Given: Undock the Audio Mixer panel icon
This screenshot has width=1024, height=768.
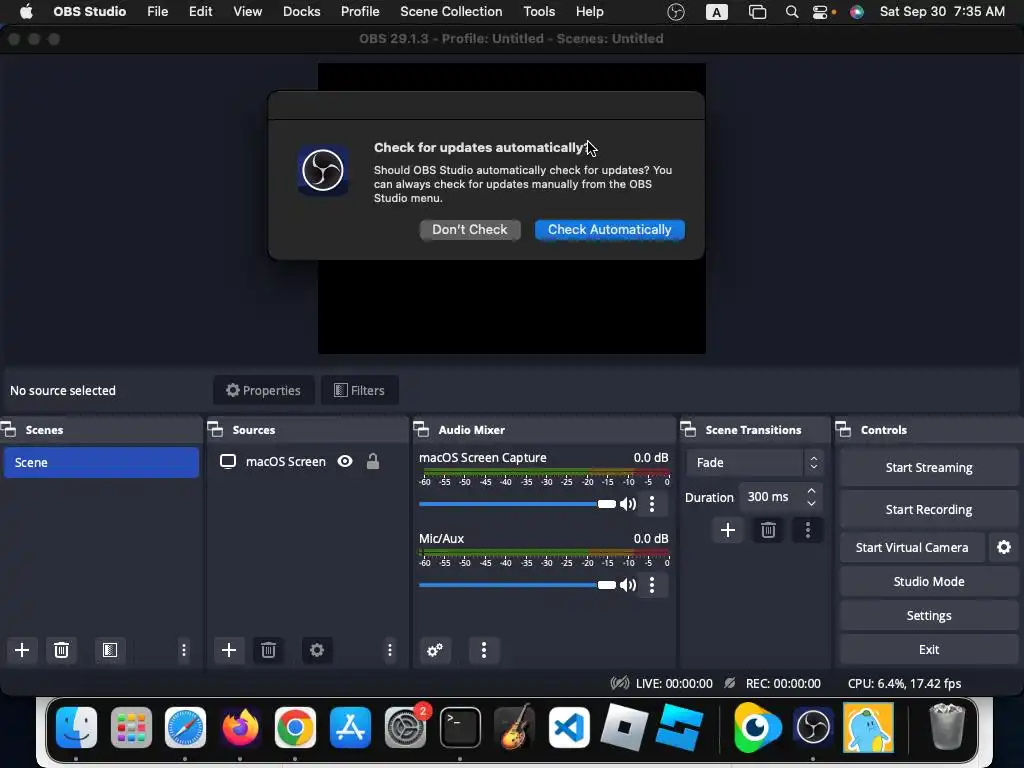Looking at the screenshot, I should click(421, 429).
